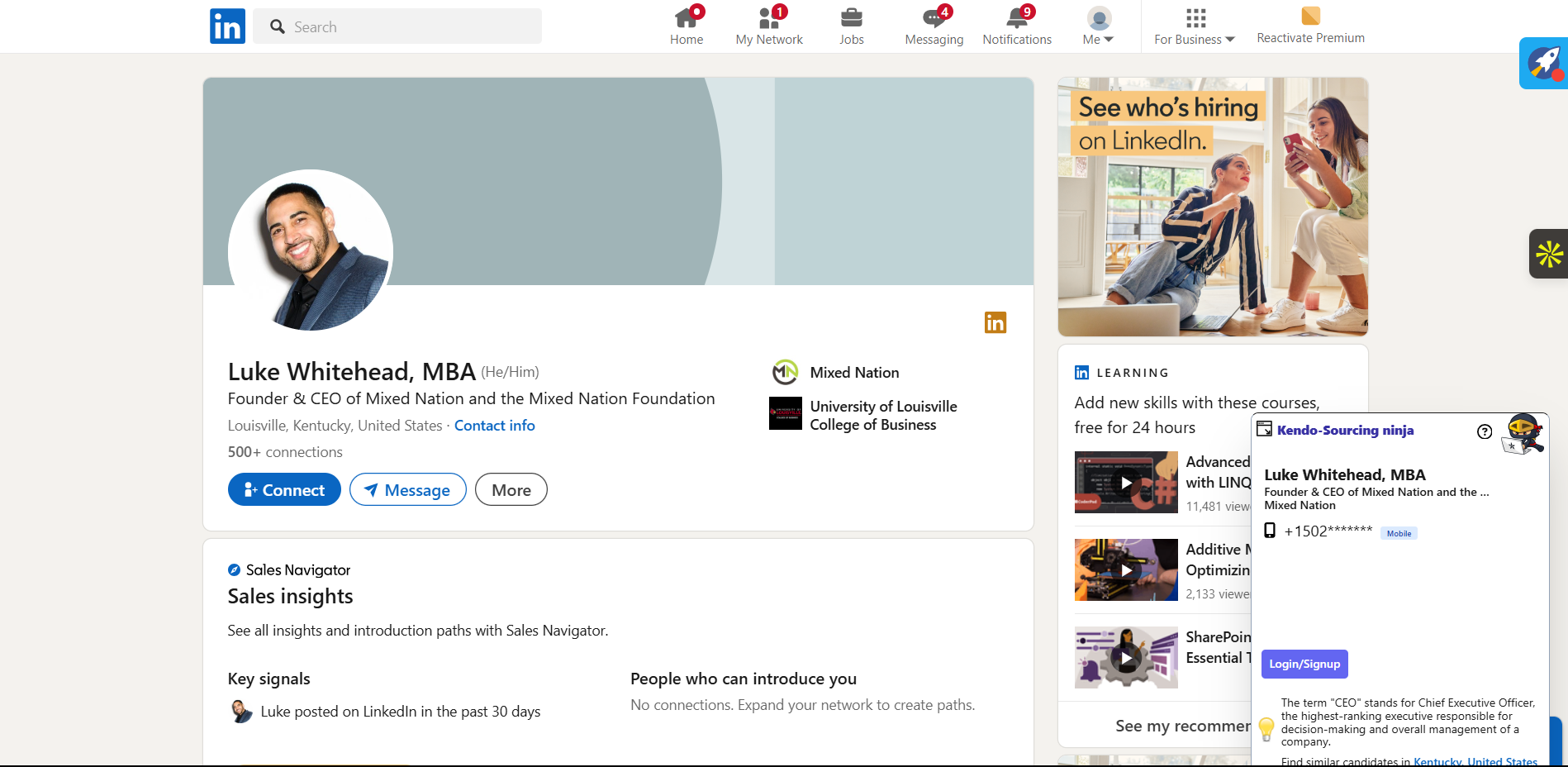This screenshot has height=767, width=1568.
Task: Click the ninja mascot icon
Action: click(1523, 435)
